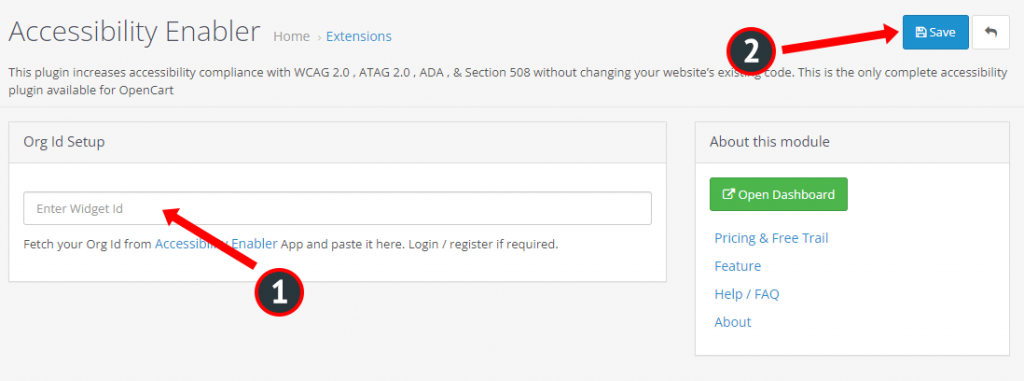Click the back arrow icon button

[x=991, y=32]
